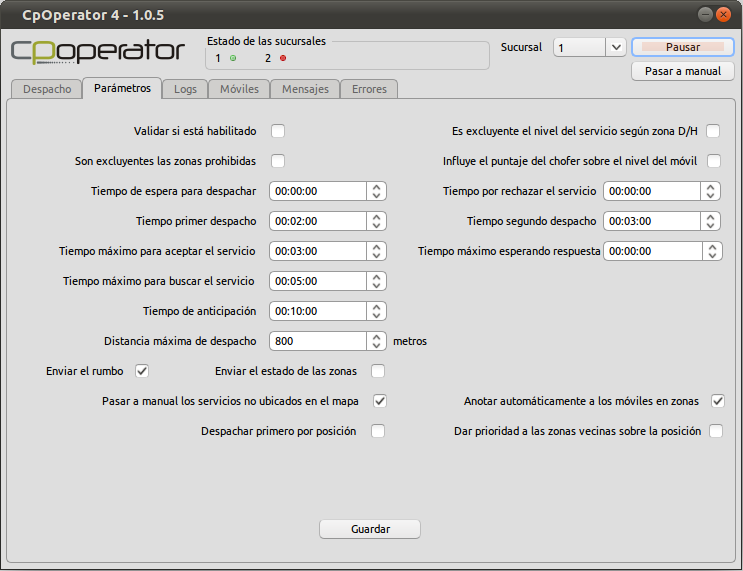Click the 'Tiempo por rechazar el servicio' field
This screenshot has height=571, width=743.
point(652,191)
